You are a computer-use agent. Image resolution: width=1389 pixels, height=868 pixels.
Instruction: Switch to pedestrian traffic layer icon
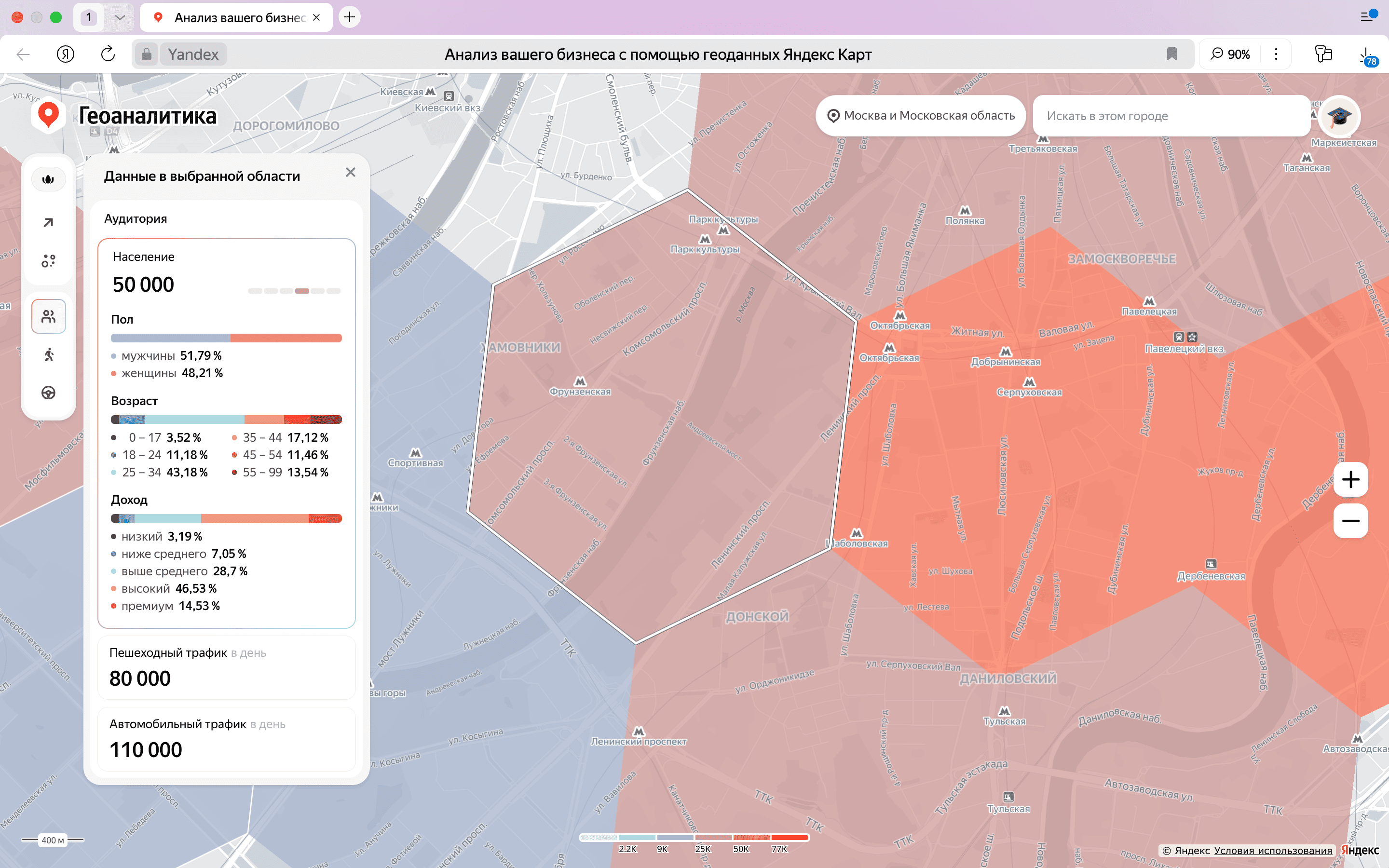48,355
